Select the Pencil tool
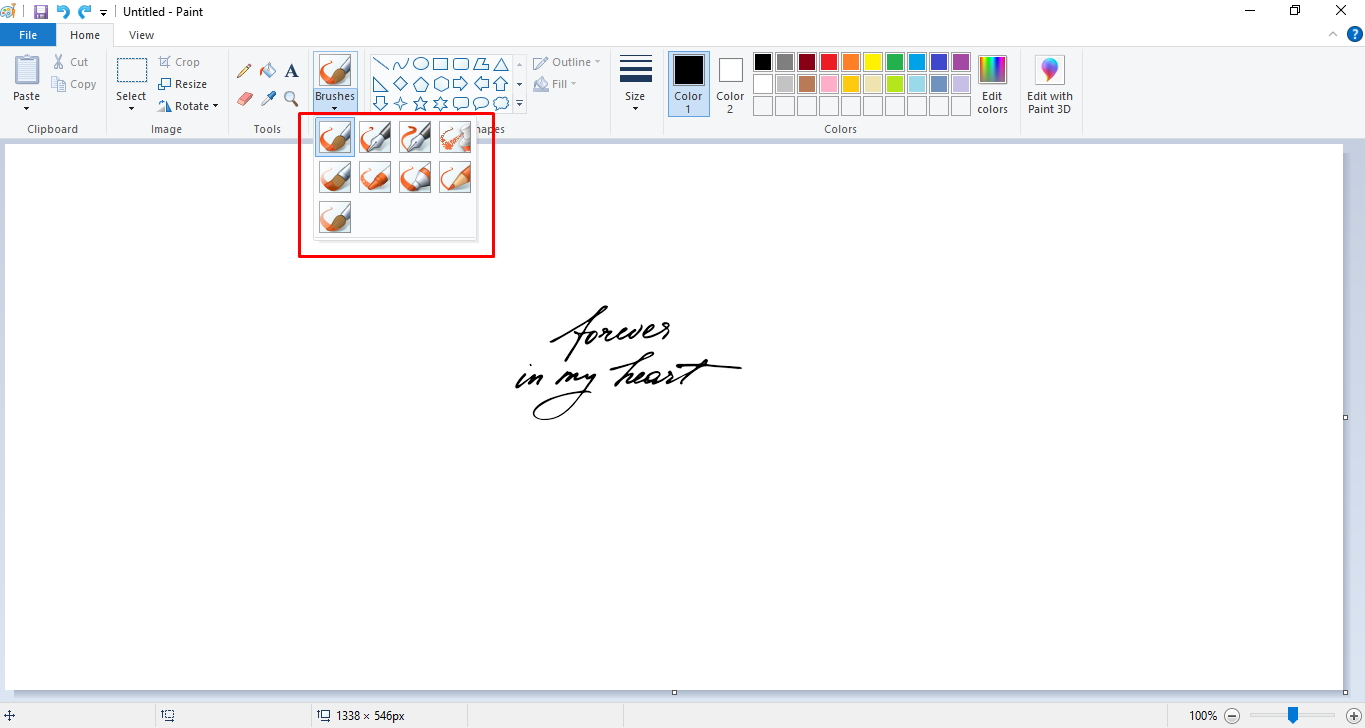Image resolution: width=1365 pixels, height=728 pixels. (x=244, y=70)
